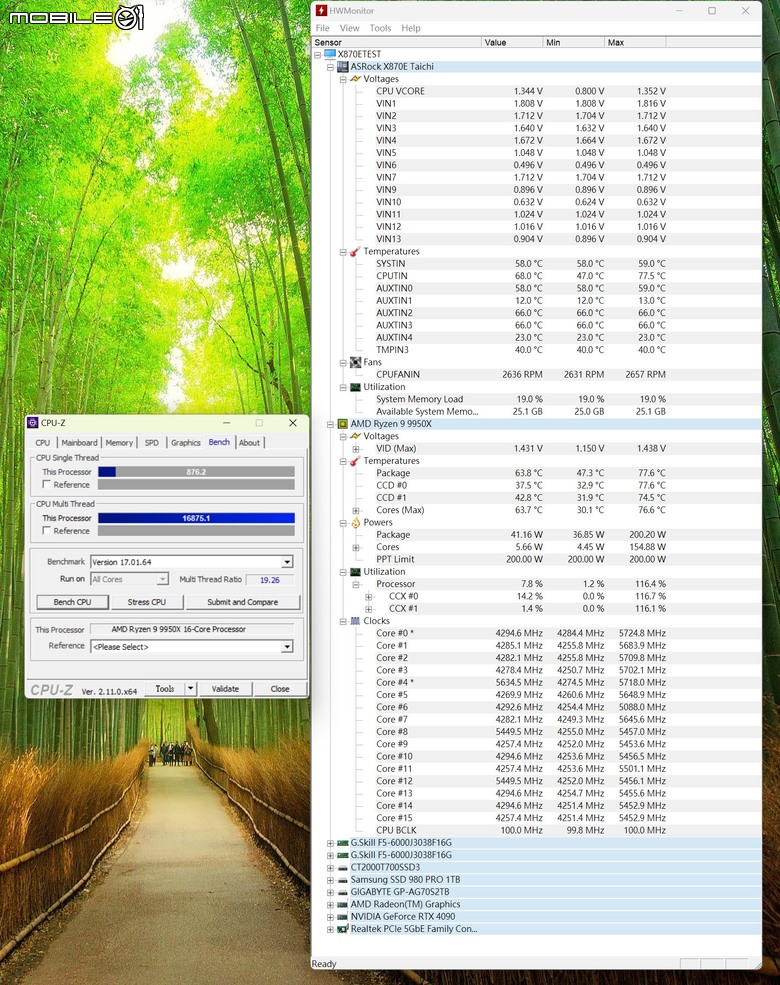Click the X870ETEST computer icon
Screen dimensions: 780x985
pyautogui.click(x=330, y=54)
